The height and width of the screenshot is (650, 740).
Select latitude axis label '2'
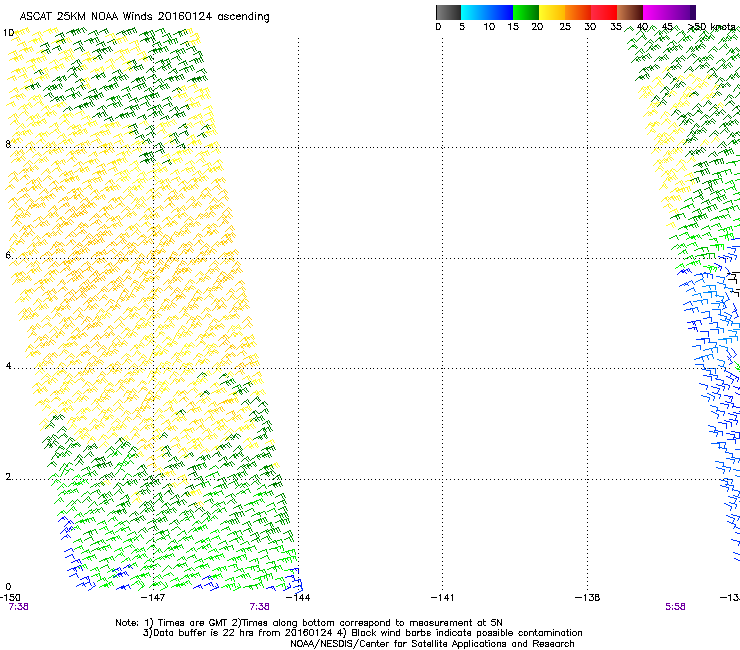coord(8,477)
